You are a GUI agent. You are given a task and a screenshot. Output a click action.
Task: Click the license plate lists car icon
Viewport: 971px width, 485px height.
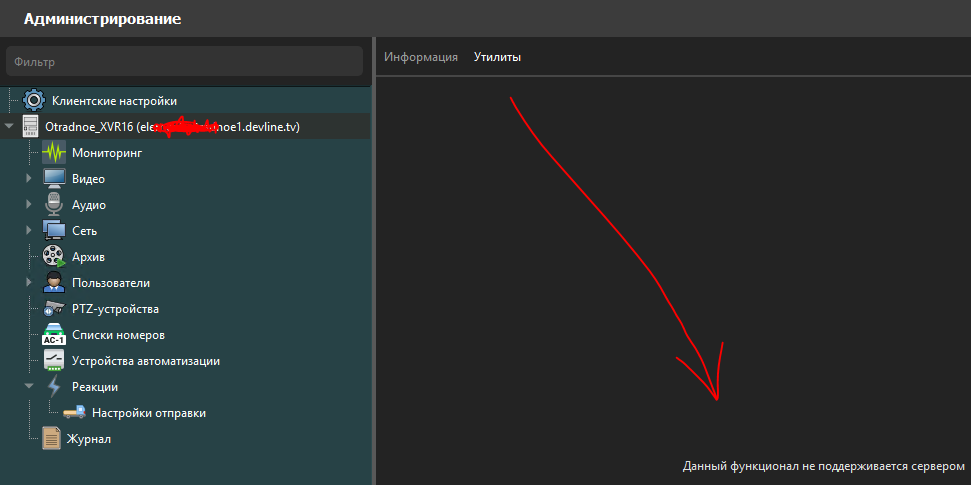[x=54, y=334]
